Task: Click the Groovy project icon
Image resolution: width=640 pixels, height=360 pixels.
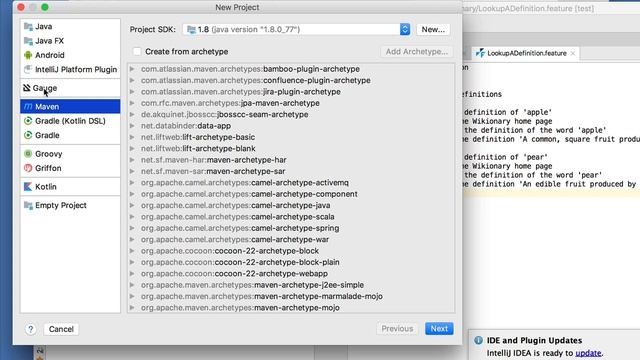Action: (x=28, y=154)
